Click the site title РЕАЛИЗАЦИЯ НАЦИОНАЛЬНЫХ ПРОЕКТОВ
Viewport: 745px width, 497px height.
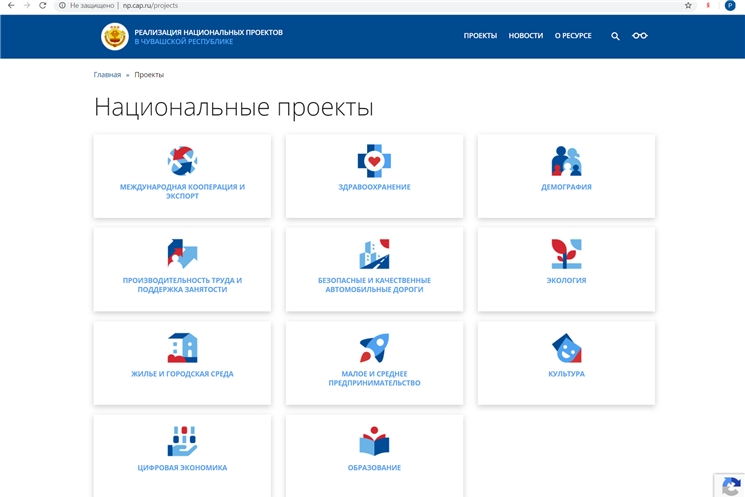click(x=209, y=32)
